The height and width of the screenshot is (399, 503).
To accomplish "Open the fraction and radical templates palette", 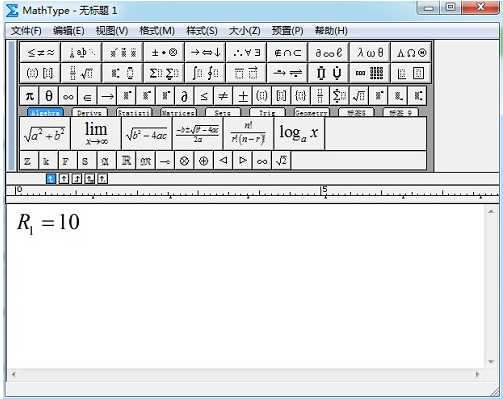I will click(81, 73).
